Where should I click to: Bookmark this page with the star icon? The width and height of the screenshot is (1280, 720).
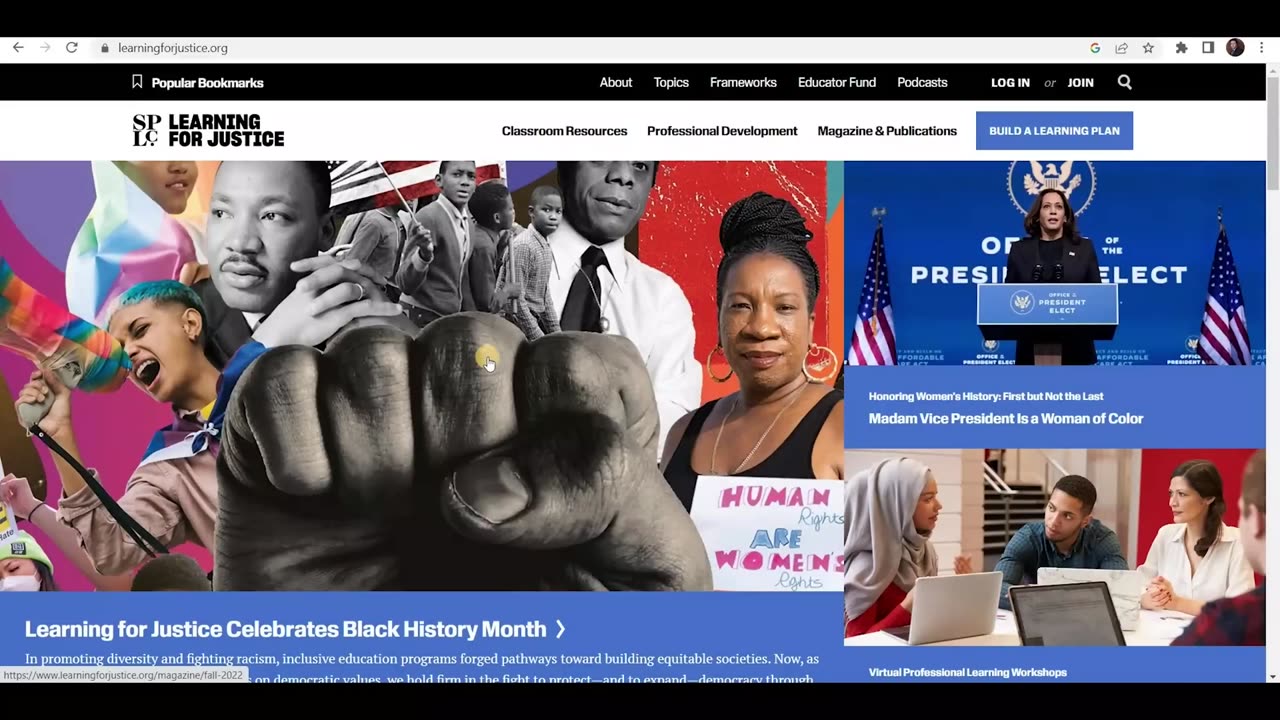pyautogui.click(x=1148, y=48)
